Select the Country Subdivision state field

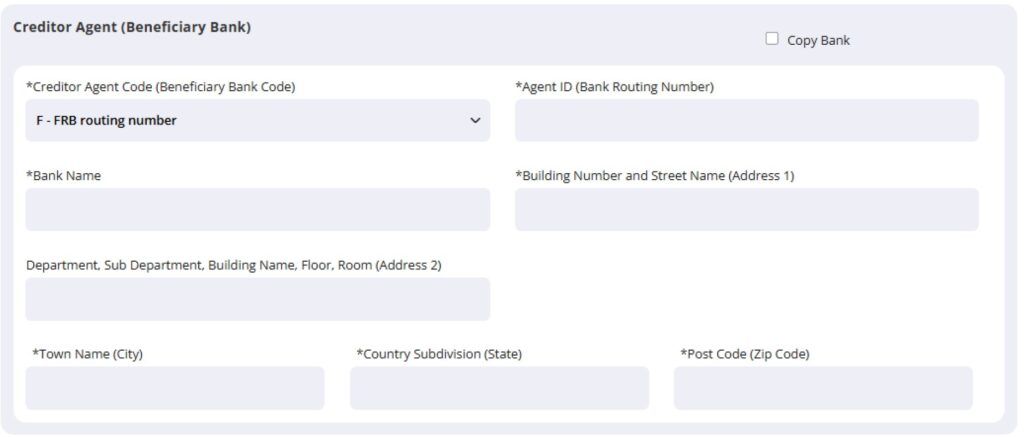[499, 388]
